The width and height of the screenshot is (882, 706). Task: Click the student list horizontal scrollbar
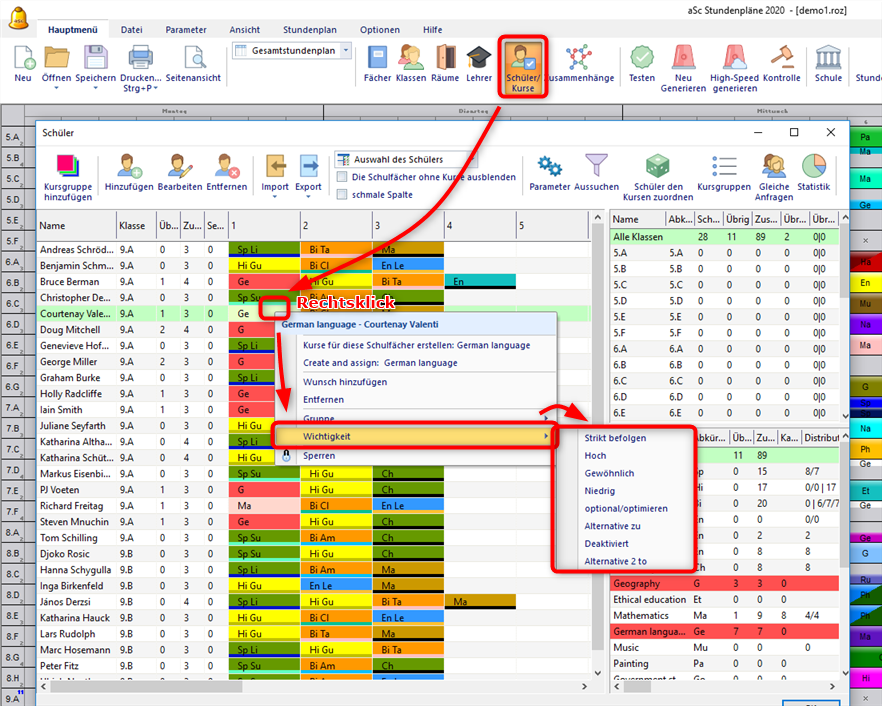coord(146,686)
